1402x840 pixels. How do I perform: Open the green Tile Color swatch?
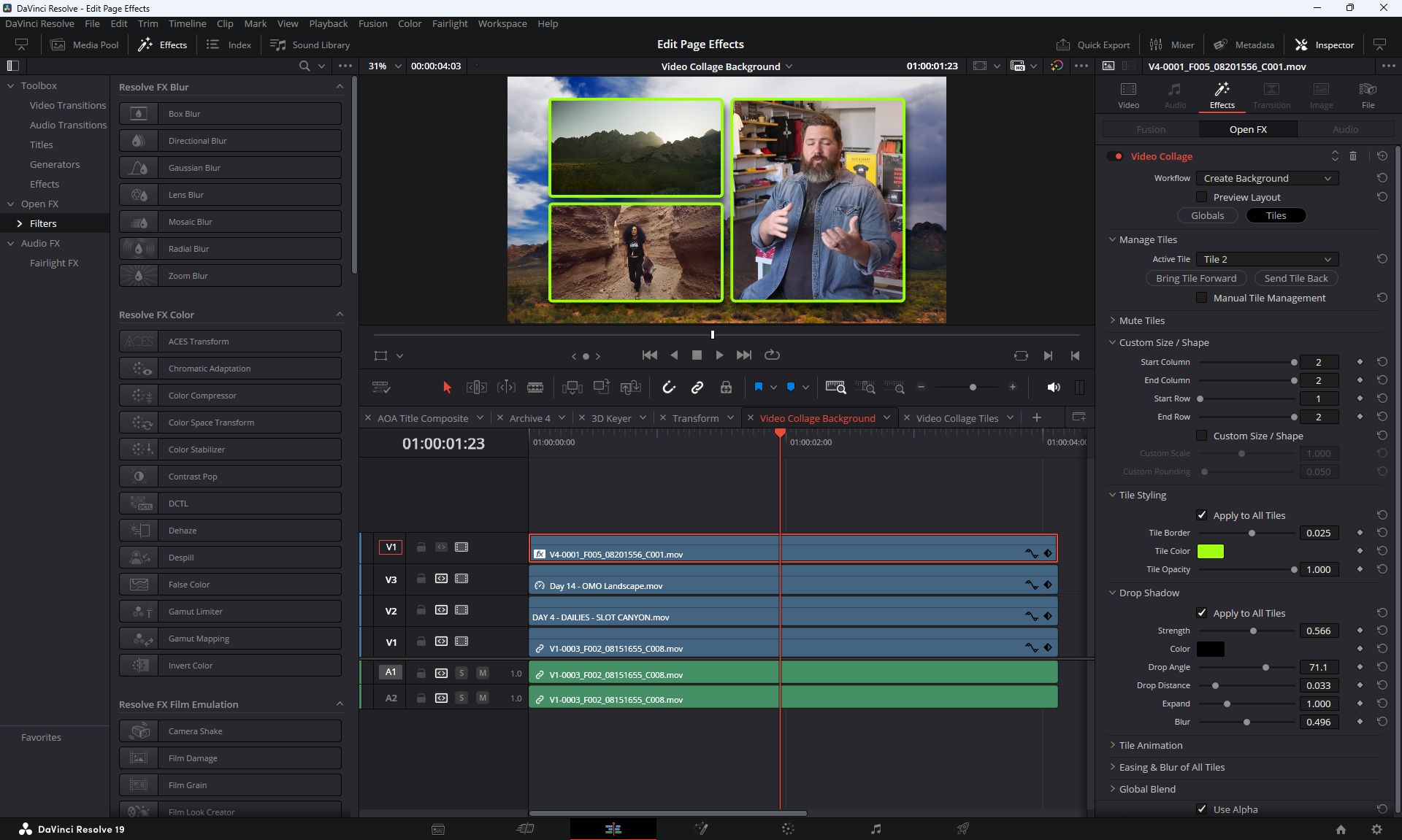tap(1210, 551)
